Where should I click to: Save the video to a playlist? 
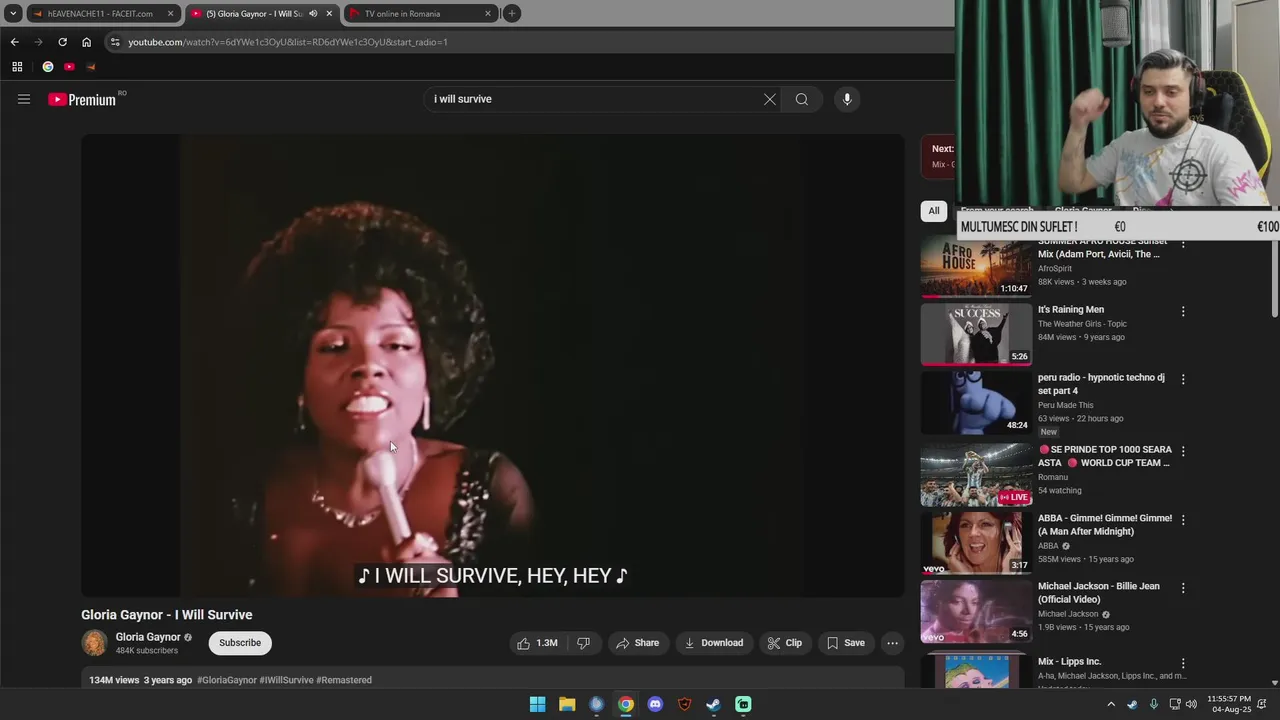pos(845,643)
